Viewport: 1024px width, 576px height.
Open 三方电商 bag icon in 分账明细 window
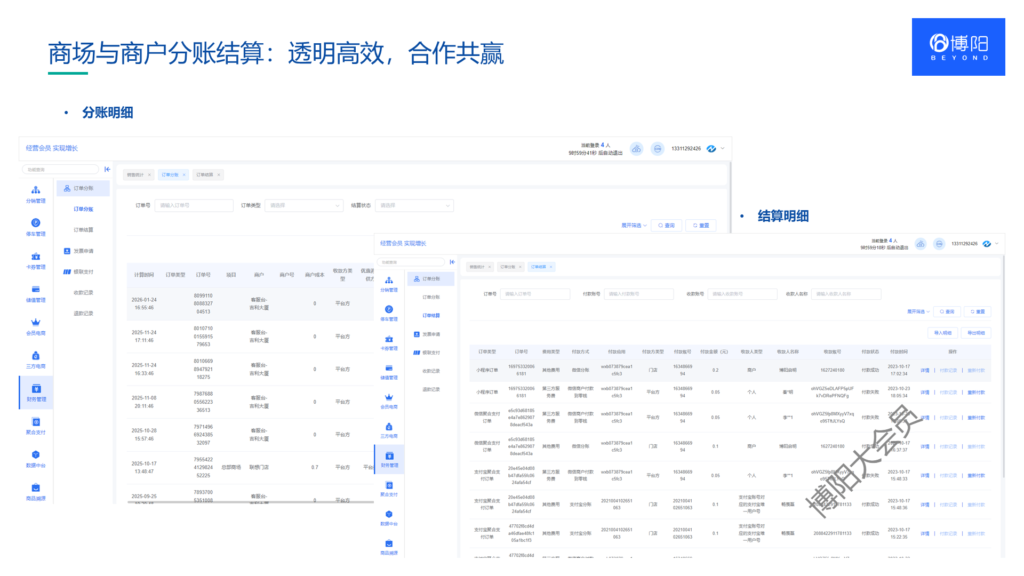tap(35, 355)
